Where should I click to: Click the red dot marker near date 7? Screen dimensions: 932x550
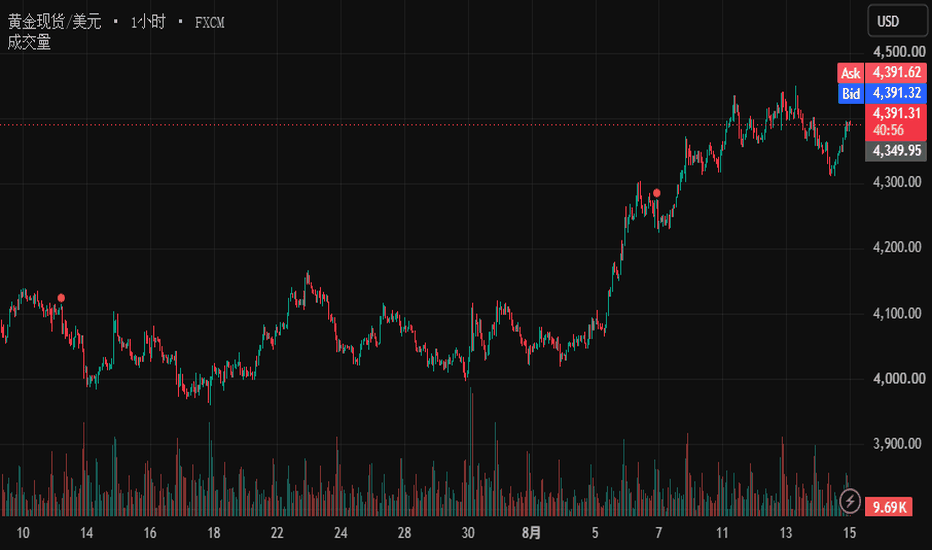point(657,193)
